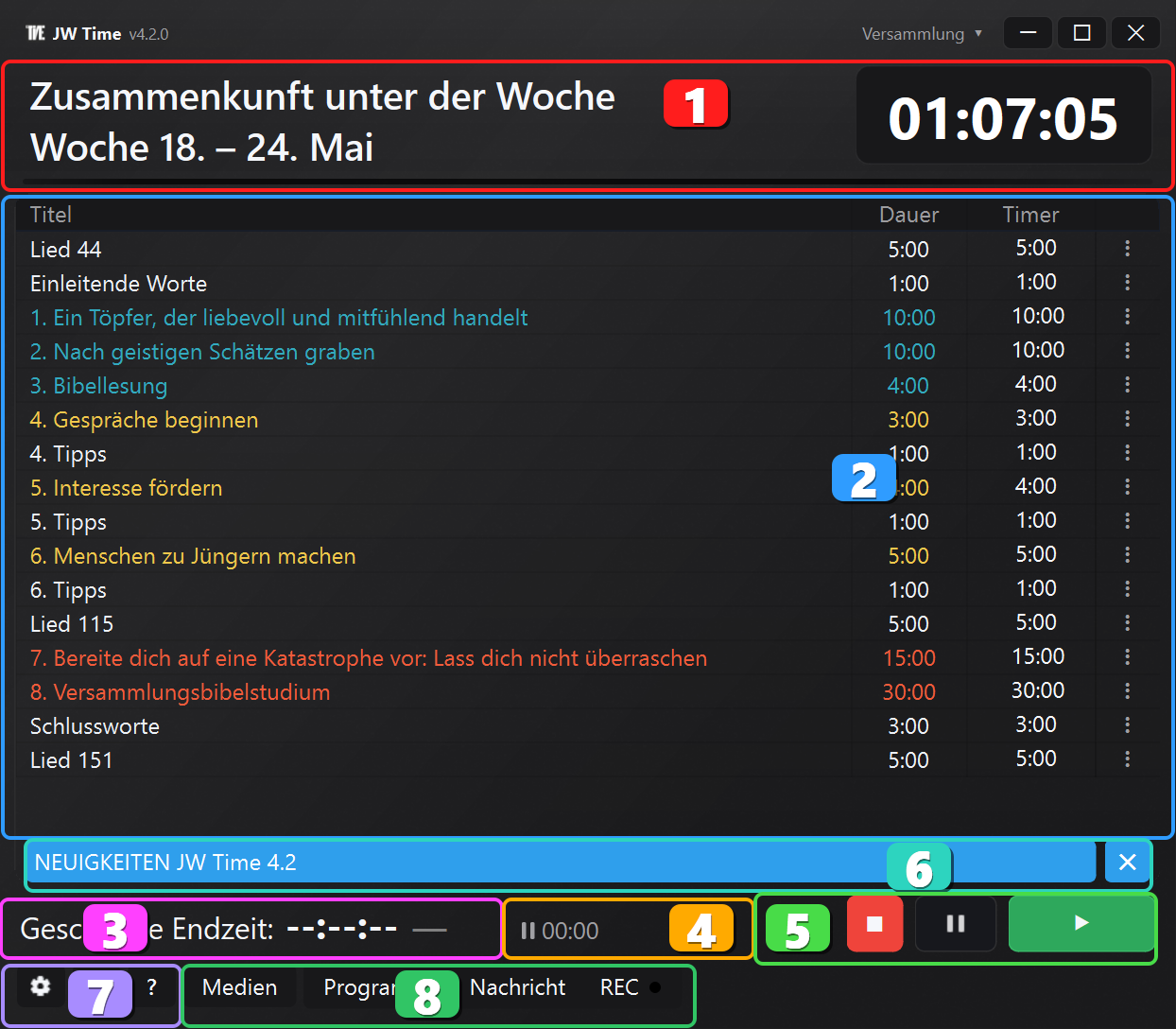
Task: Open options menu for Lied 44 row
Action: tap(1127, 249)
